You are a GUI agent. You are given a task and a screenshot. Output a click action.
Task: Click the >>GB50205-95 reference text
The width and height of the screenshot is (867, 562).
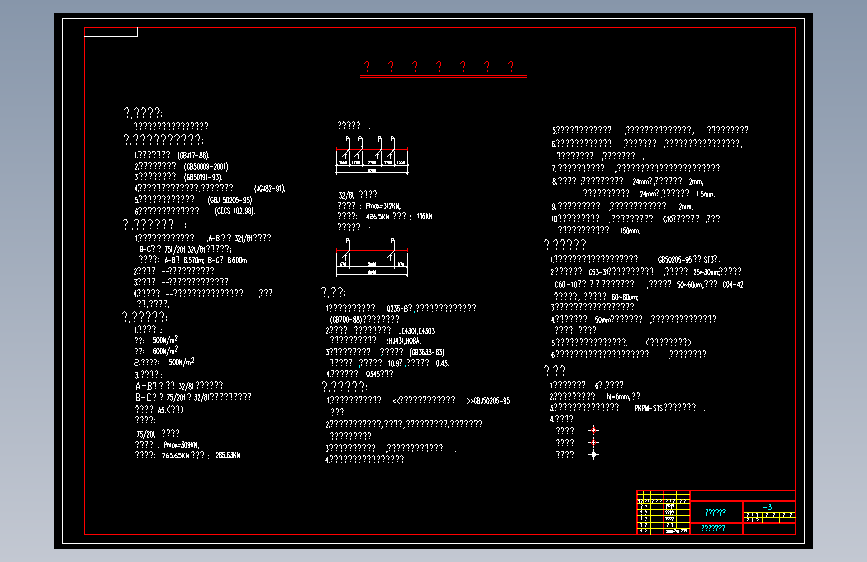[x=488, y=400]
